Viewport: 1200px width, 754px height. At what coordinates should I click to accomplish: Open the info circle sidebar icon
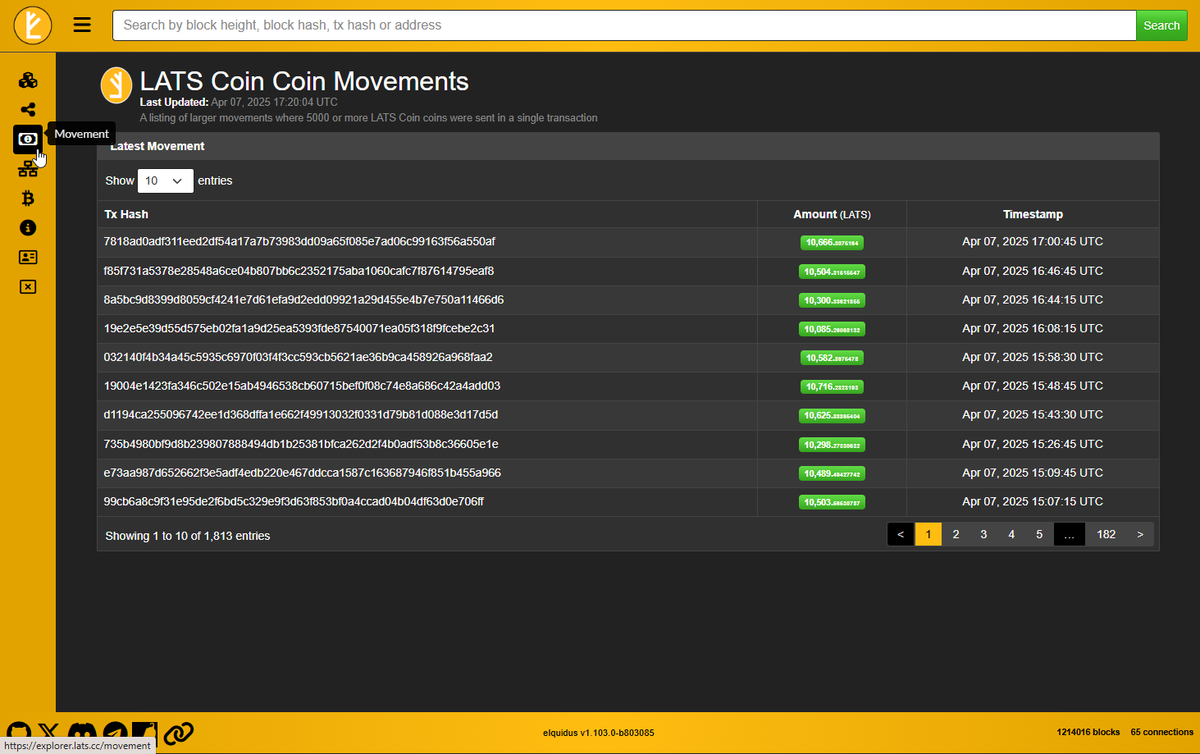(28, 228)
